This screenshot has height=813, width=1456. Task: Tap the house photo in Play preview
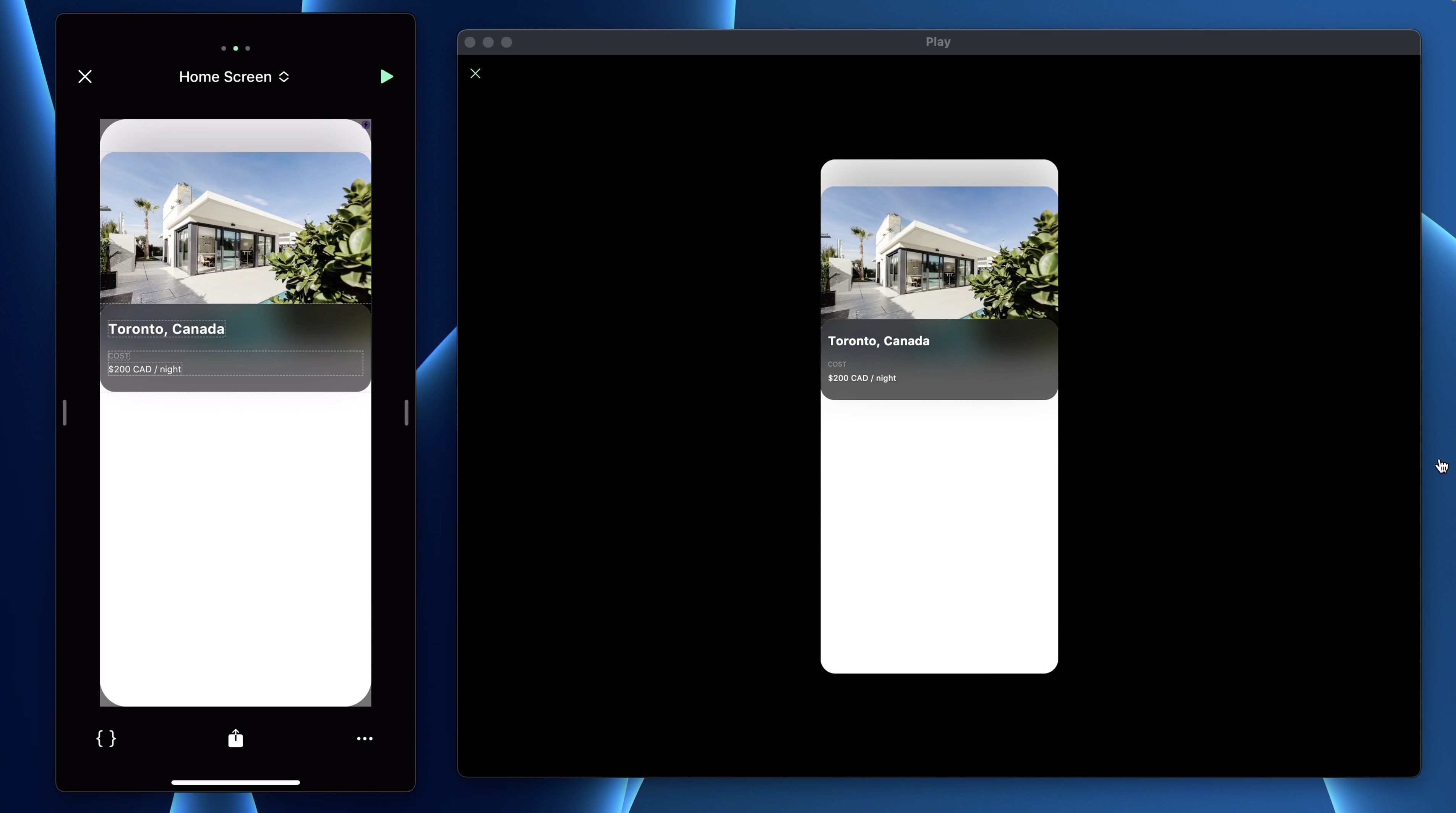(x=939, y=253)
